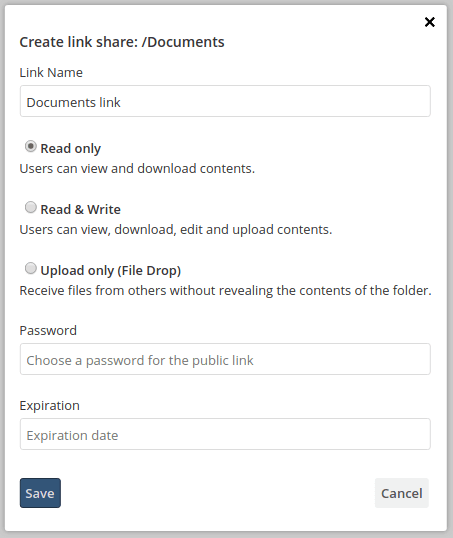Viewport: 453px width, 538px height.
Task: Select the Read only radio button
Action: [31, 147]
